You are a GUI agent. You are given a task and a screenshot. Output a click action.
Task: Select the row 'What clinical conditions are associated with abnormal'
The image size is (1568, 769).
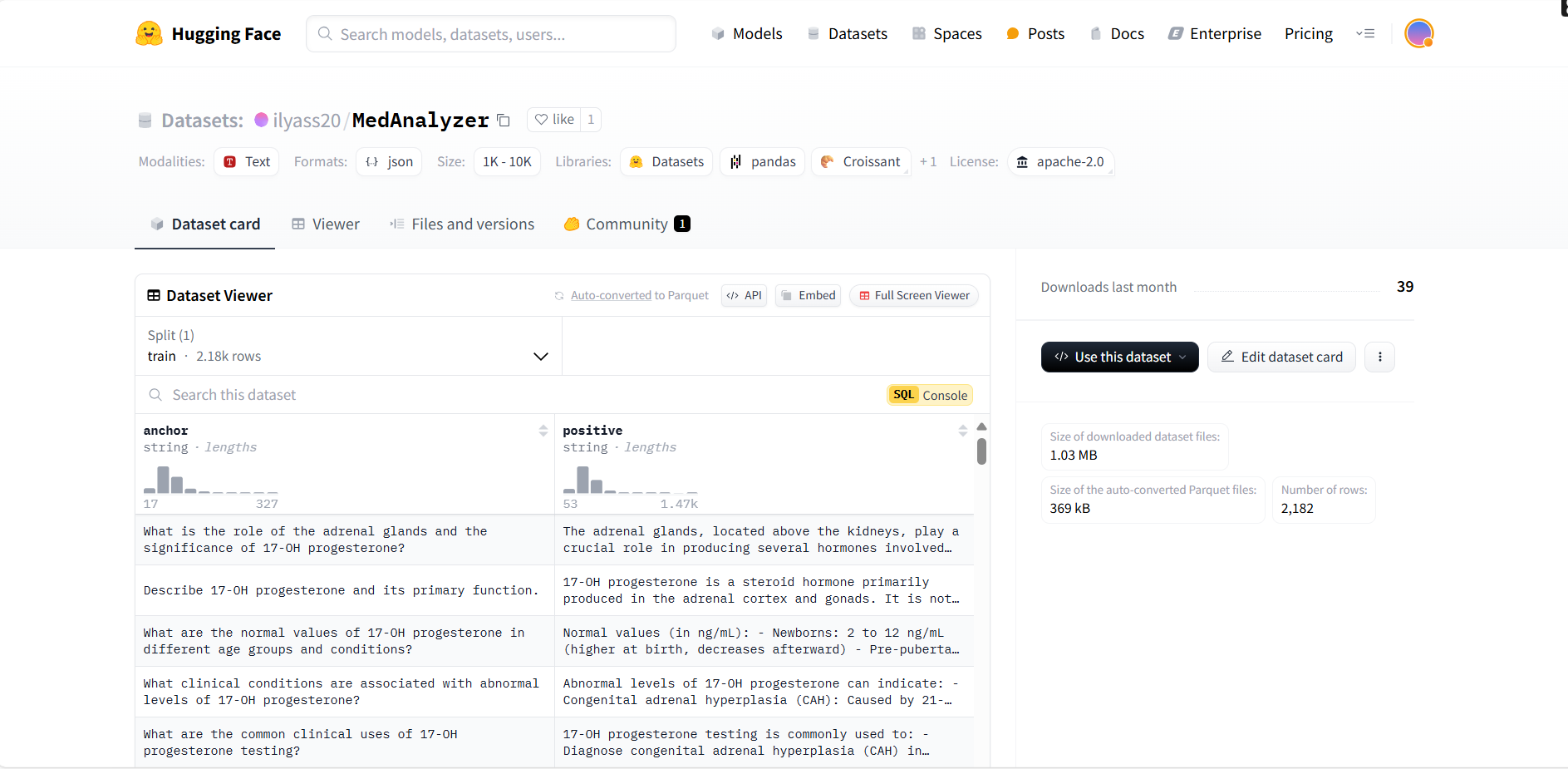[x=345, y=692]
